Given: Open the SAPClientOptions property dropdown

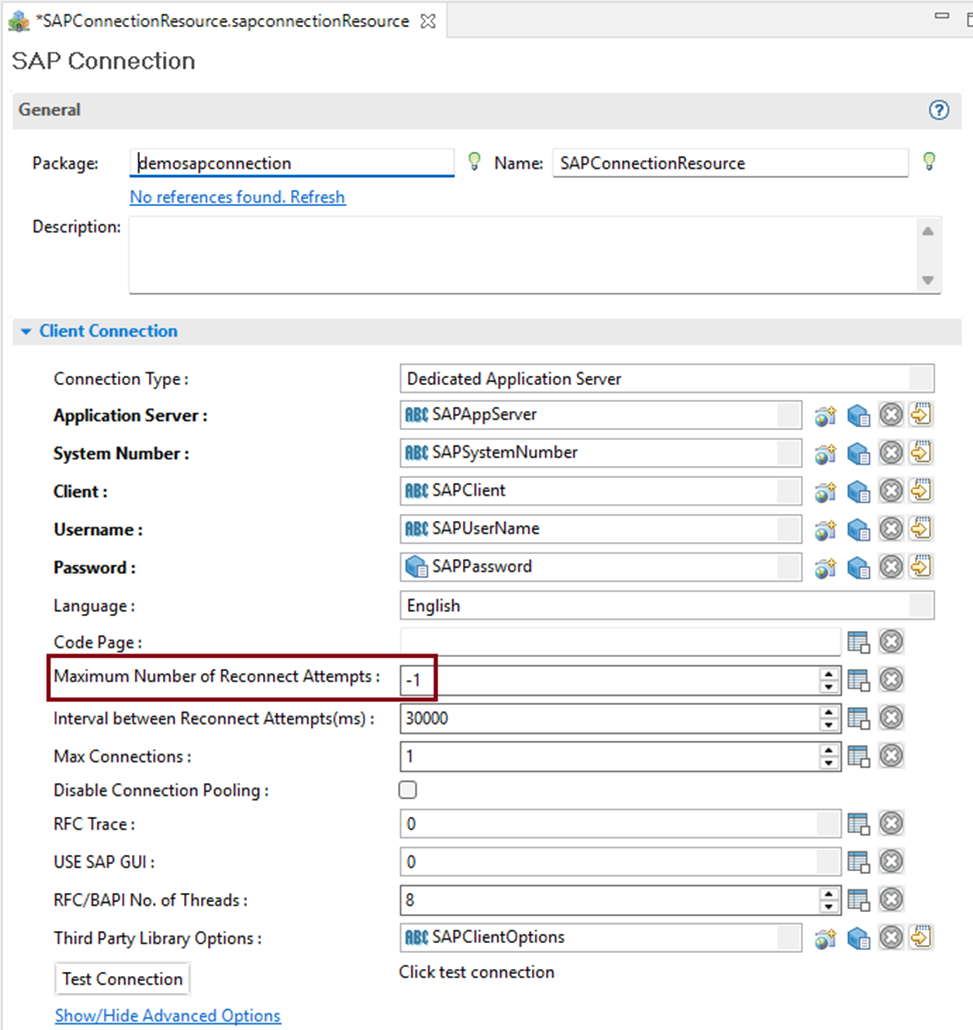Looking at the screenshot, I should [788, 937].
